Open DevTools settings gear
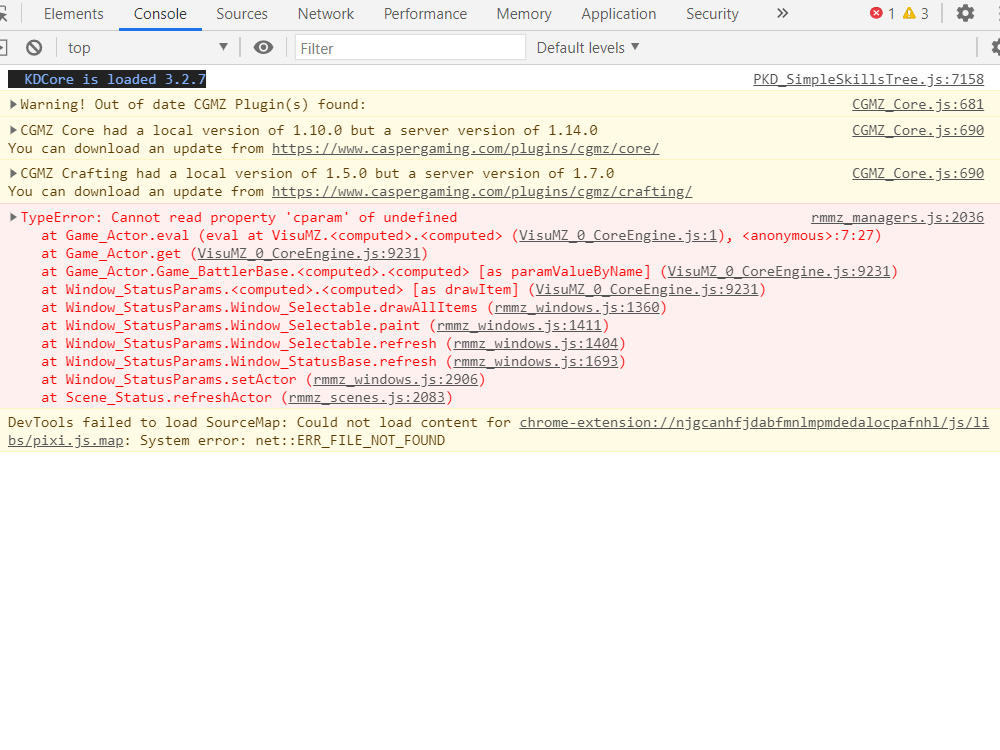The image size is (1000, 750). click(965, 13)
